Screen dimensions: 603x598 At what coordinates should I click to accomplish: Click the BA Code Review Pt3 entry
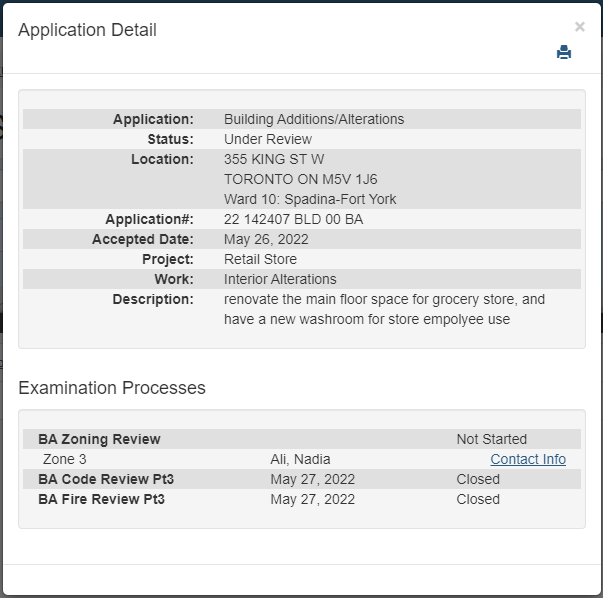click(101, 479)
